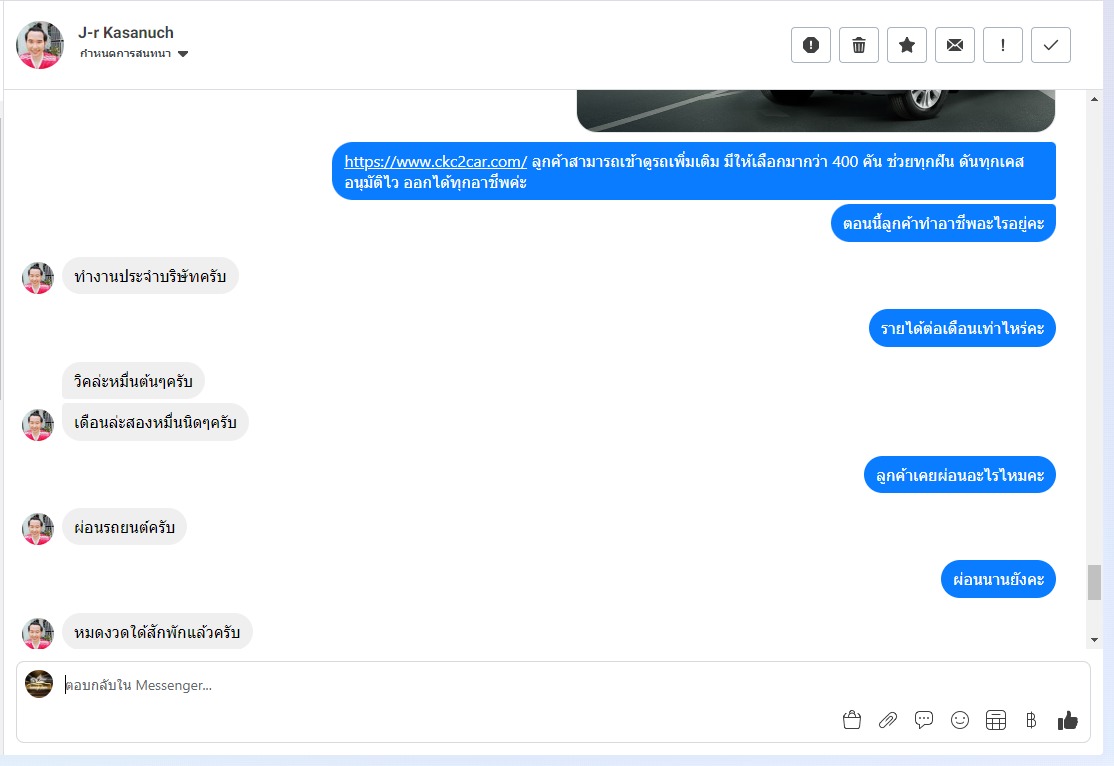Request payment with baht symbol icon
This screenshot has height=766, width=1114.
[1031, 721]
